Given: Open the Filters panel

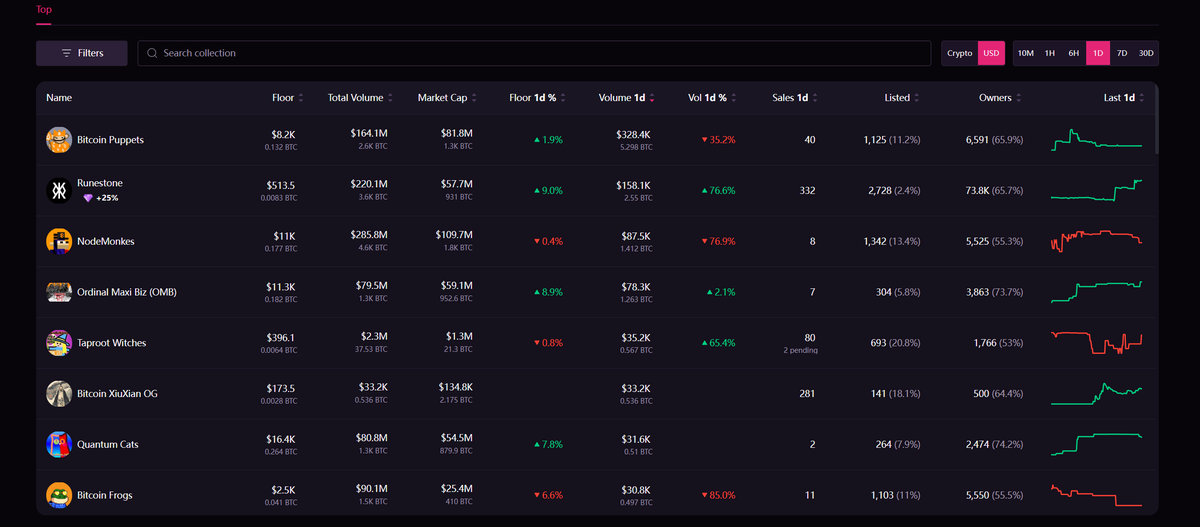Looking at the screenshot, I should 82,53.
